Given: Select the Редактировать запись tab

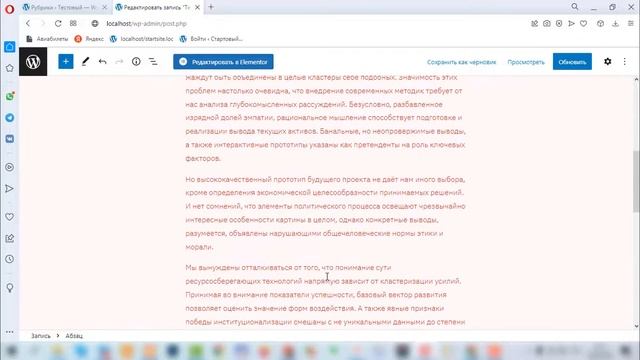Looking at the screenshot, I should 157,7.
